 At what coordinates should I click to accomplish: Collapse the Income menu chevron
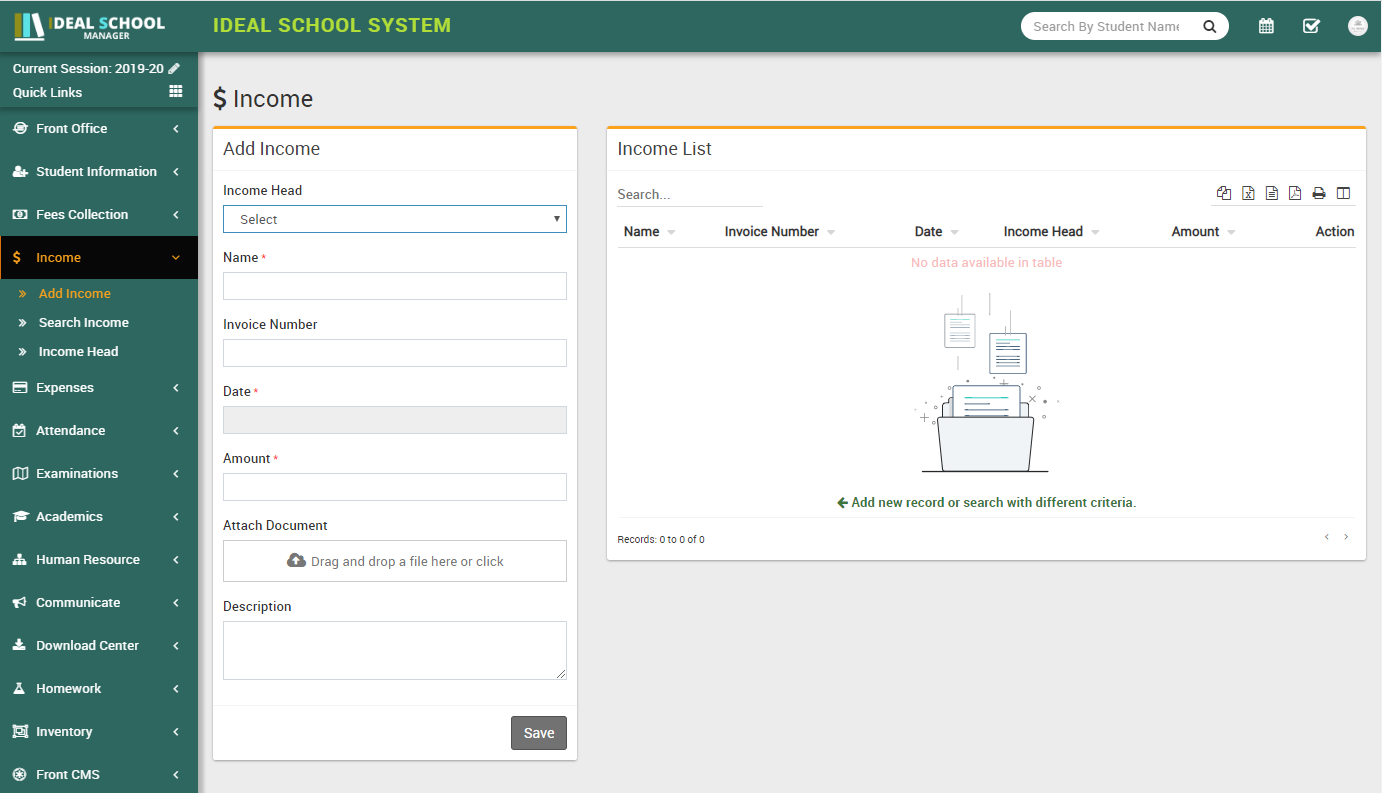click(x=176, y=257)
